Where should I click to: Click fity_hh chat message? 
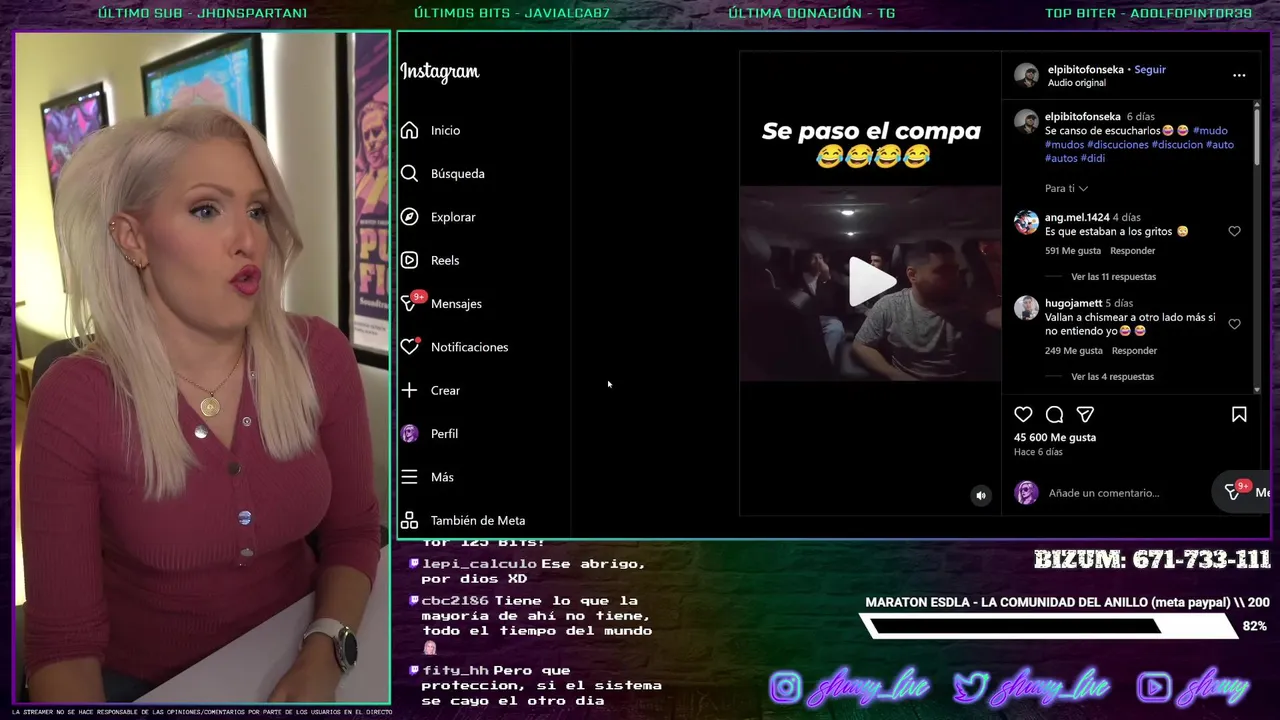(x=536, y=685)
